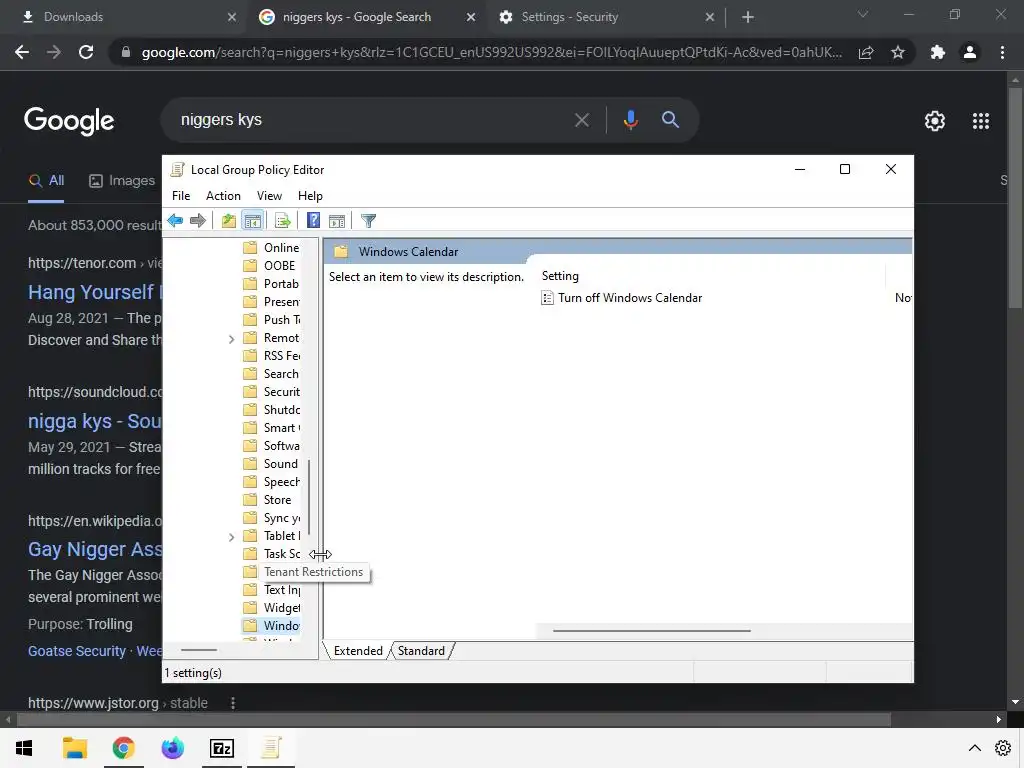Click the Export List toolbar icon
This screenshot has width=1024, height=768.
coord(283,221)
